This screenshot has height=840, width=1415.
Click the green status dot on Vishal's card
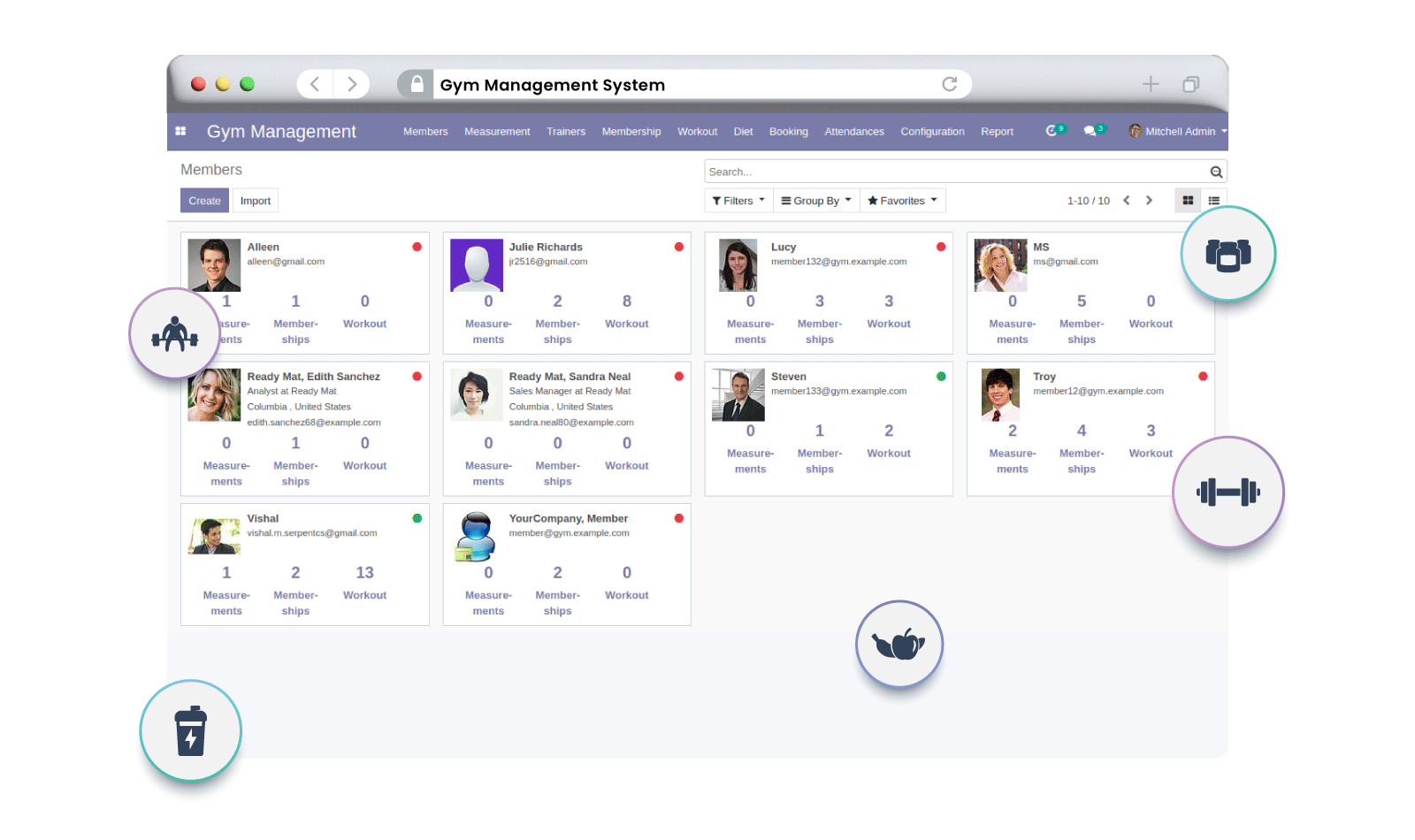pyautogui.click(x=417, y=518)
